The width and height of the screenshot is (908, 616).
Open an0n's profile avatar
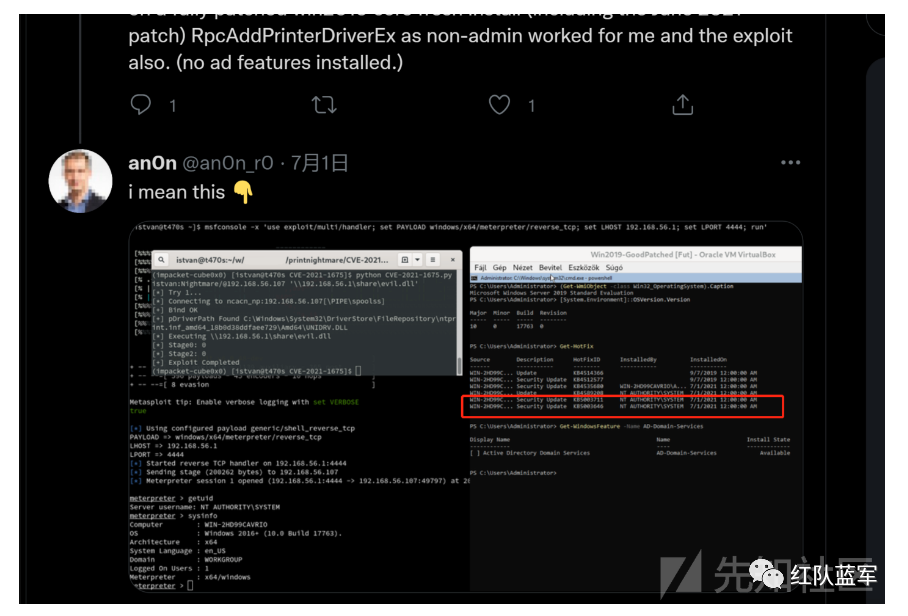(x=80, y=181)
